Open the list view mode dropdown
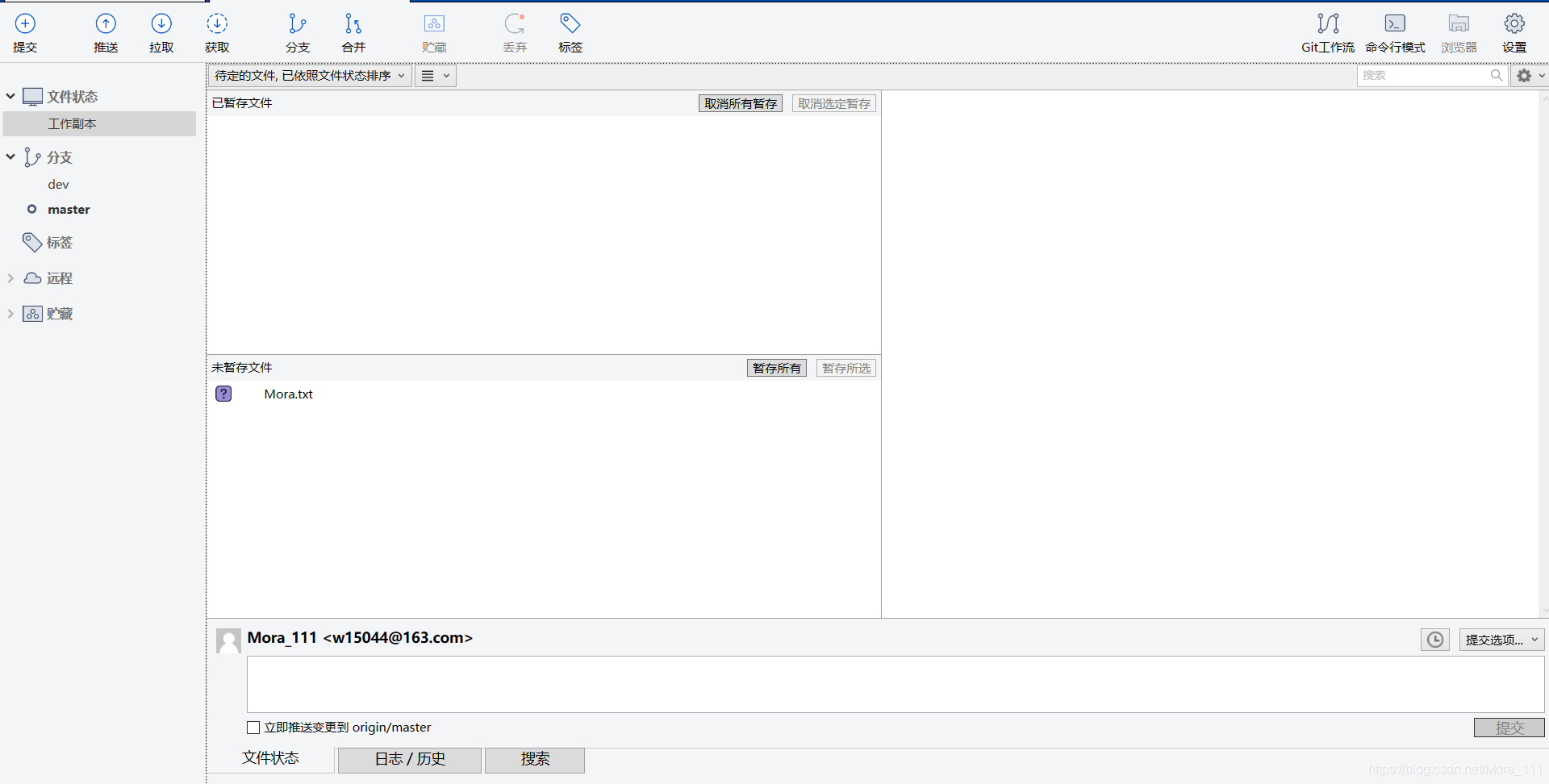1549x784 pixels. coord(436,76)
